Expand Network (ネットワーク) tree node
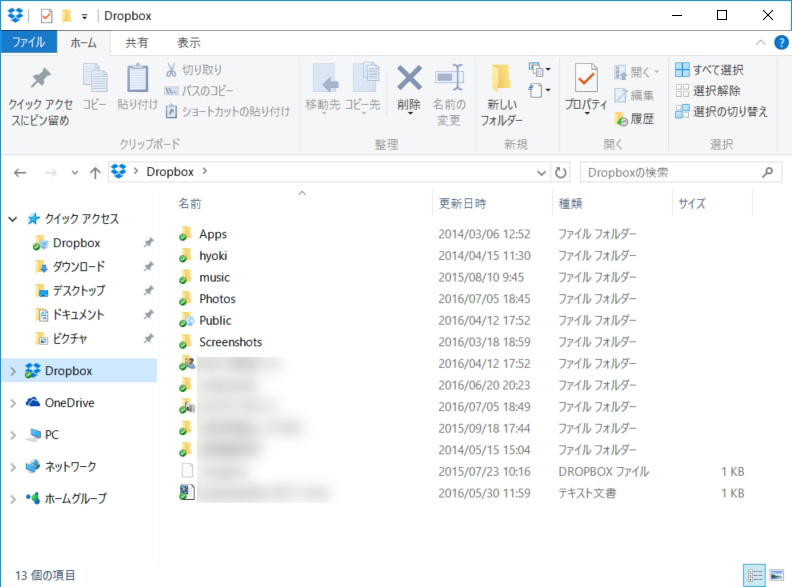792x587 pixels. pyautogui.click(x=13, y=467)
